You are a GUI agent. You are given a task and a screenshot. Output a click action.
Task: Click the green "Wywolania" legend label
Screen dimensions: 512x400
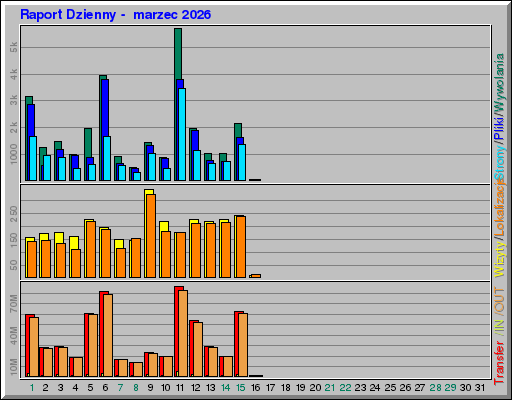tap(499, 82)
